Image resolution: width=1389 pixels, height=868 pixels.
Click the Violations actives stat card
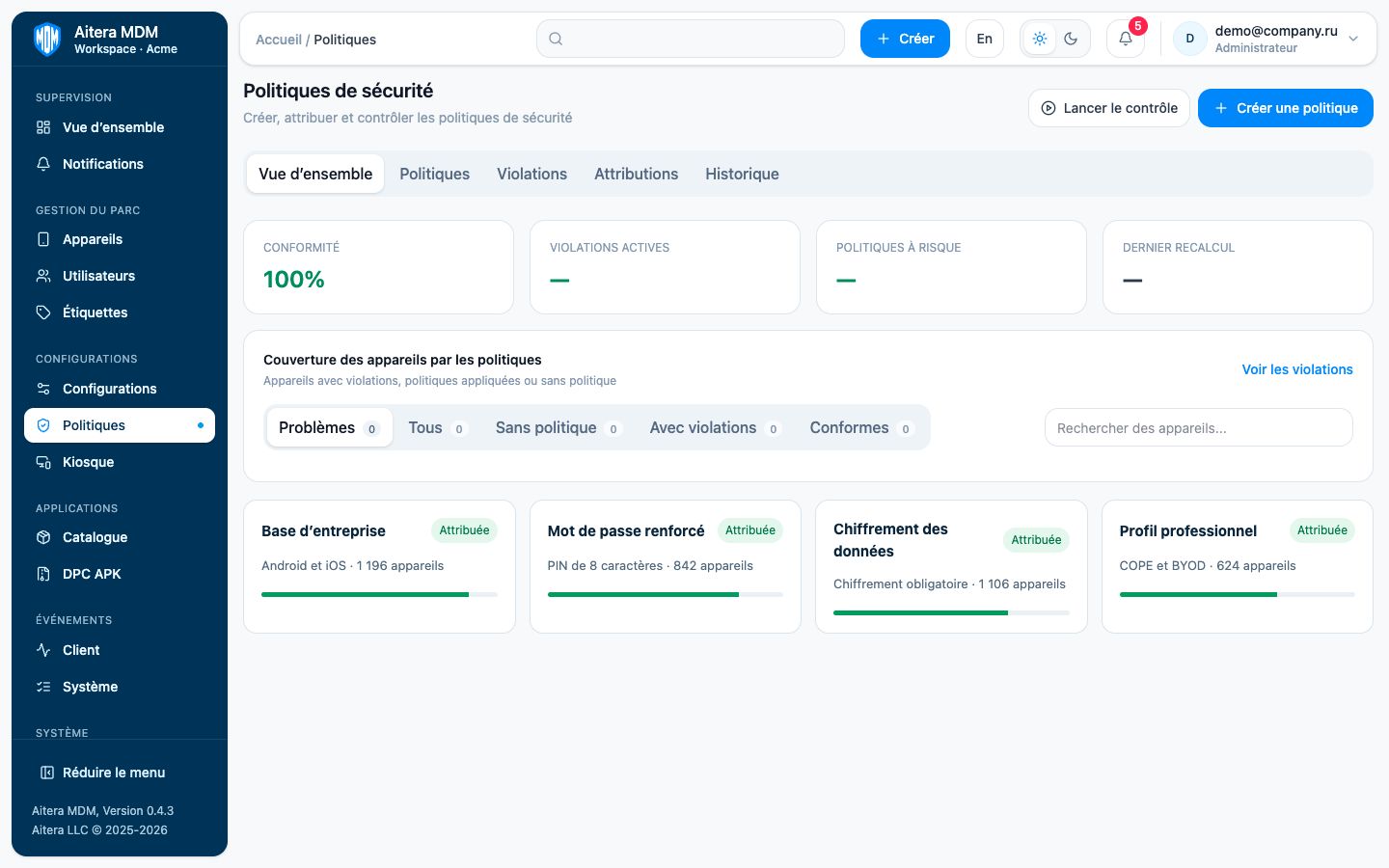[x=665, y=267]
